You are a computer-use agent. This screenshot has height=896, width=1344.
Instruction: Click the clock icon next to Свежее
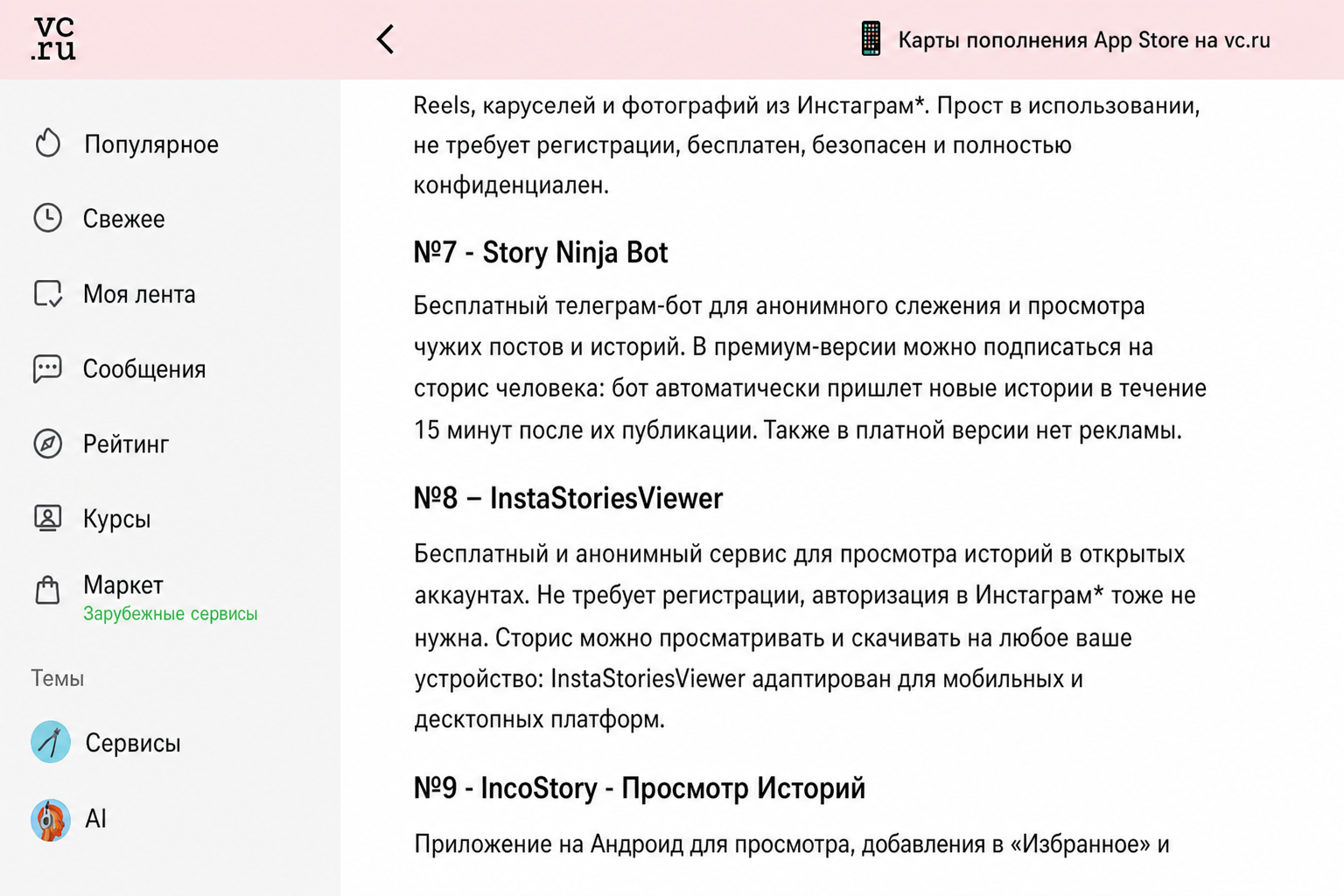(48, 218)
